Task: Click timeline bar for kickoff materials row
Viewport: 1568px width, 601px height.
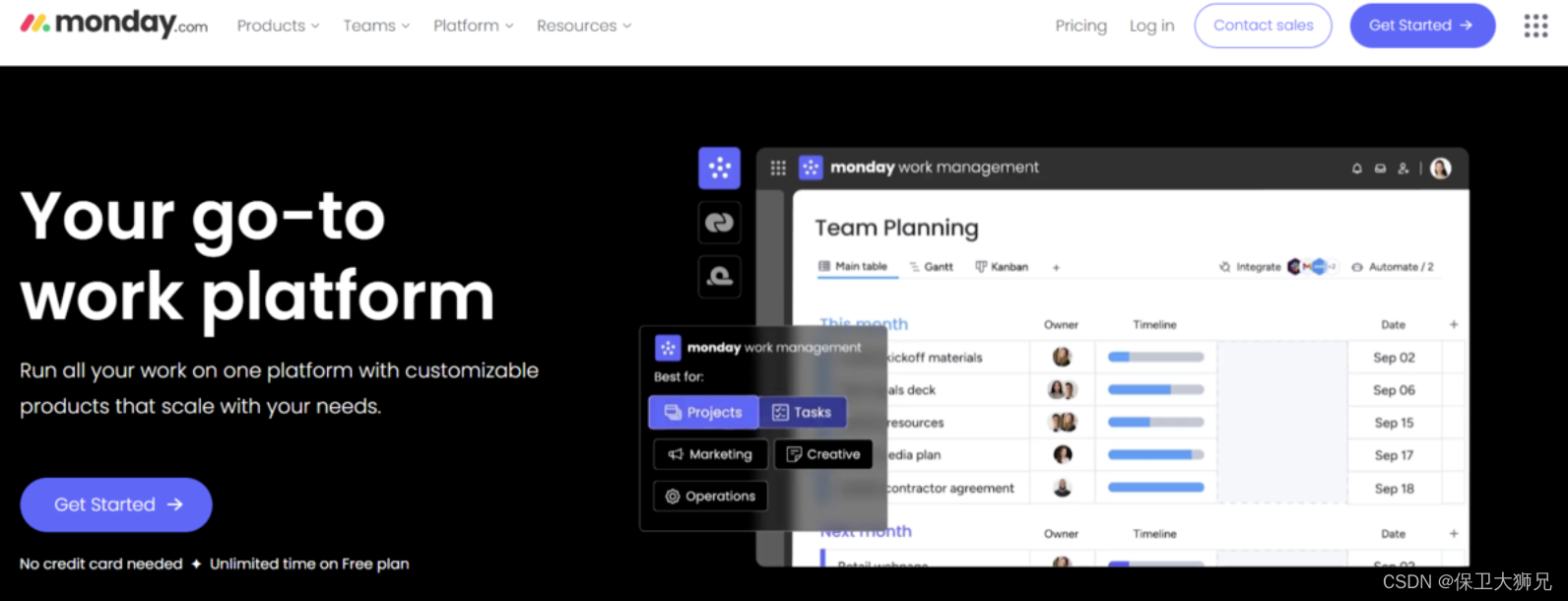Action: tap(1155, 357)
